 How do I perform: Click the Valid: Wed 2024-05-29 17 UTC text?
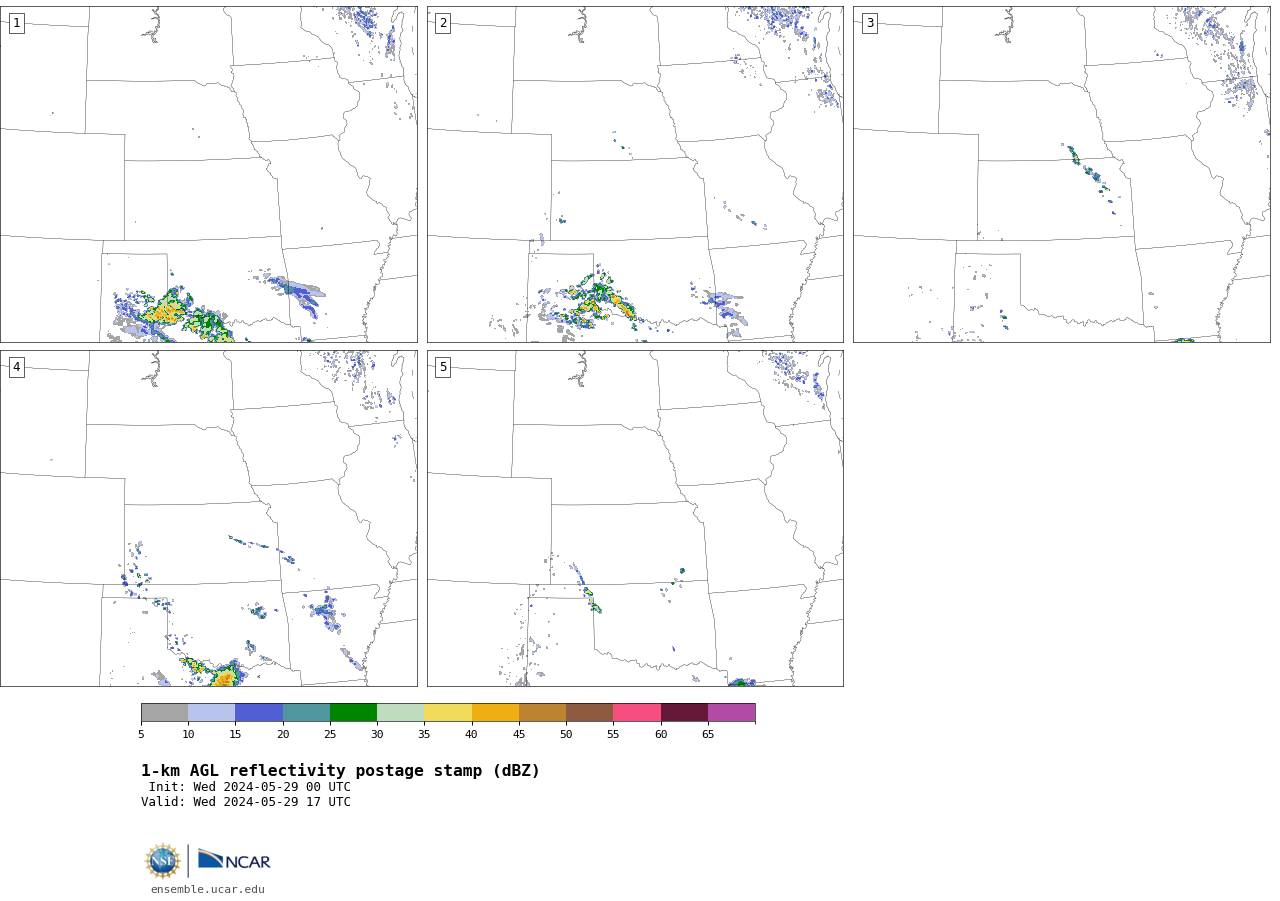click(x=246, y=802)
